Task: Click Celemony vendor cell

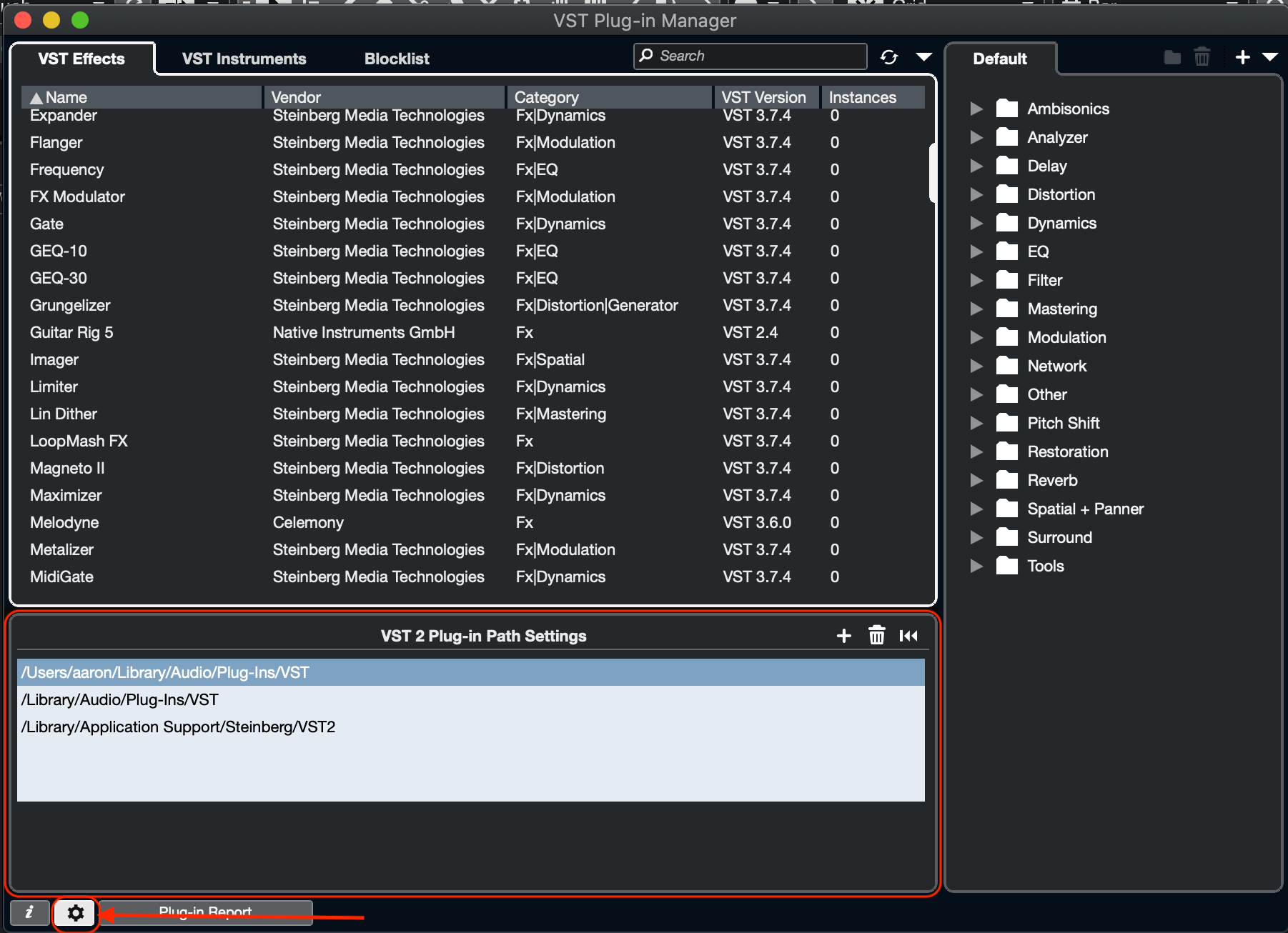Action: 308,522
